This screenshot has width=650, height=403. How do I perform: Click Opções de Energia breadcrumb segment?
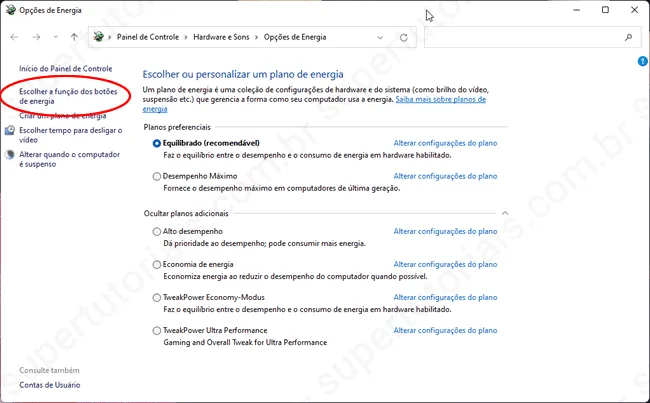295,37
